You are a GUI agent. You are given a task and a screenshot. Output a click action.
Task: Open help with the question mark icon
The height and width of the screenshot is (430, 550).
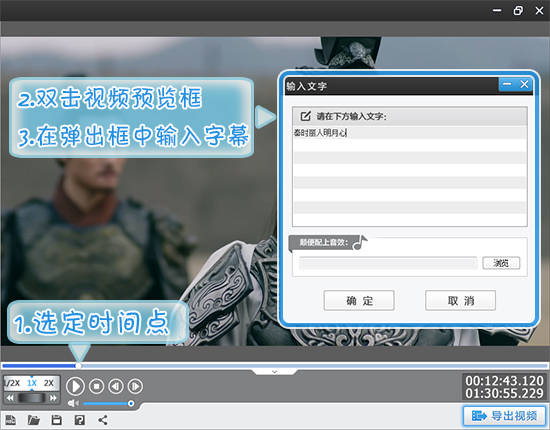(x=80, y=420)
